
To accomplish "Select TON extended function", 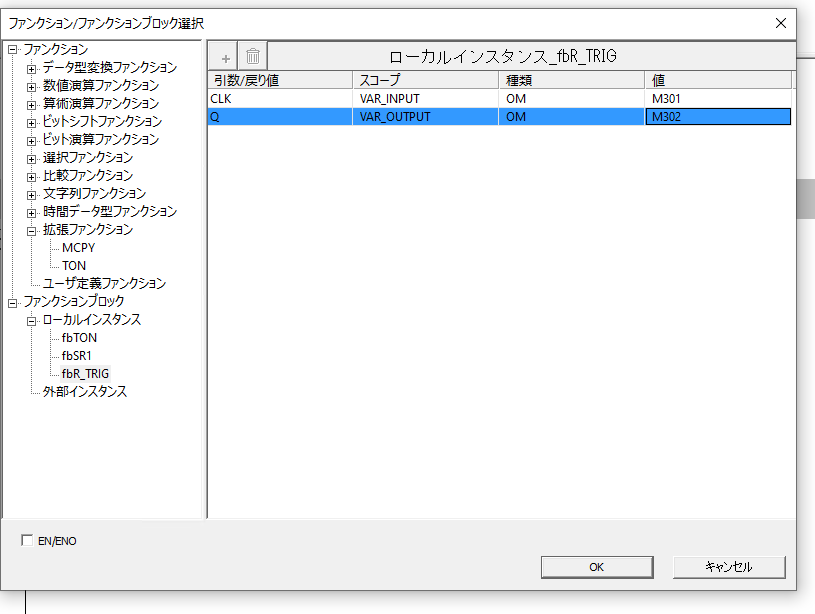I will coord(74,266).
